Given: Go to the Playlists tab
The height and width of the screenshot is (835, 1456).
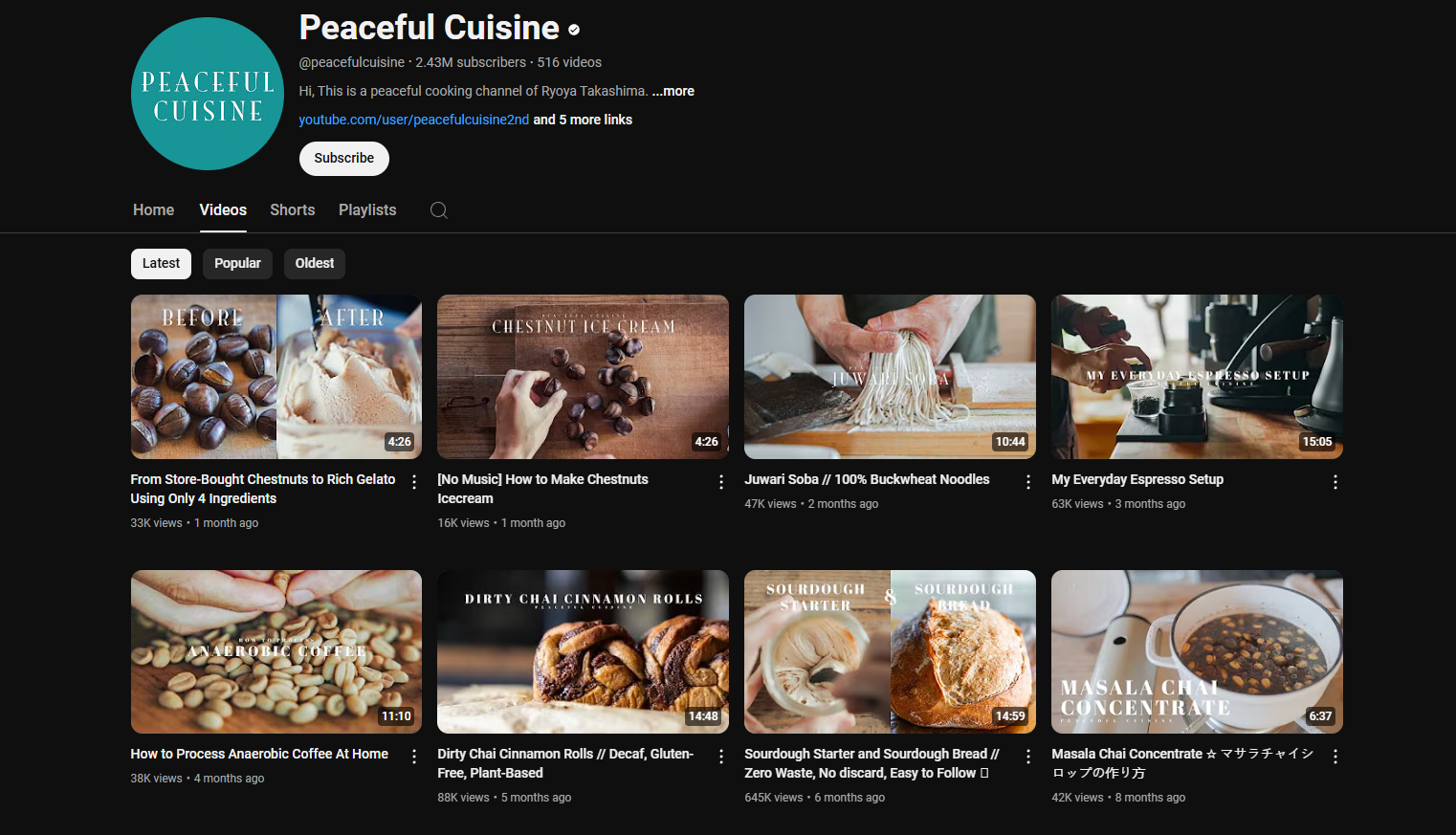Looking at the screenshot, I should [367, 210].
